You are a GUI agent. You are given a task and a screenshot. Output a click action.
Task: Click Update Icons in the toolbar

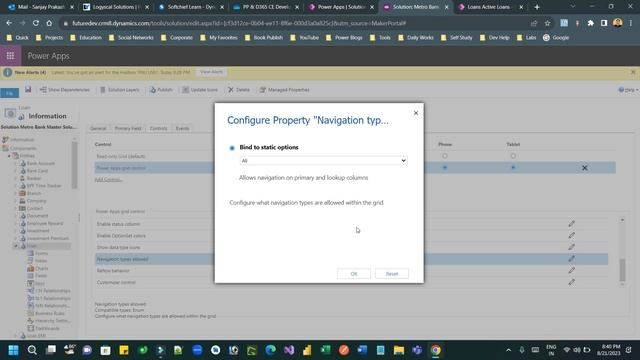[200, 90]
